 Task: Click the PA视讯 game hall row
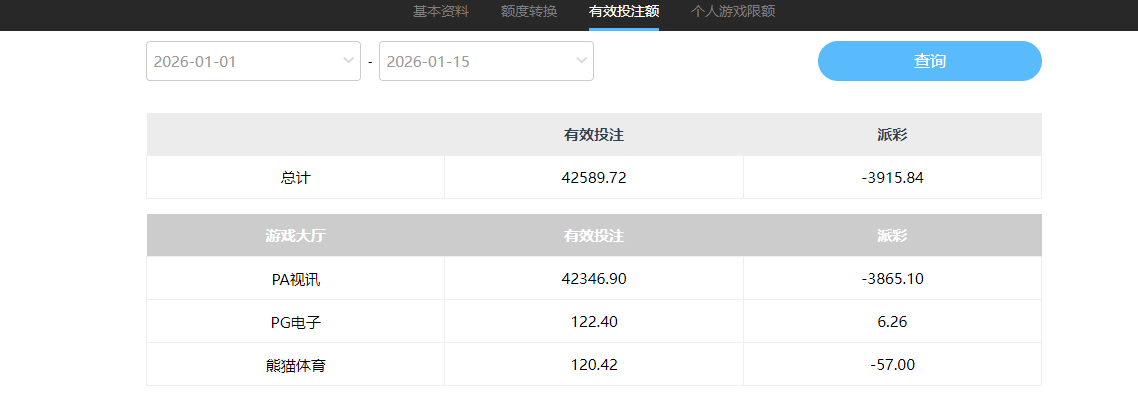(x=296, y=279)
